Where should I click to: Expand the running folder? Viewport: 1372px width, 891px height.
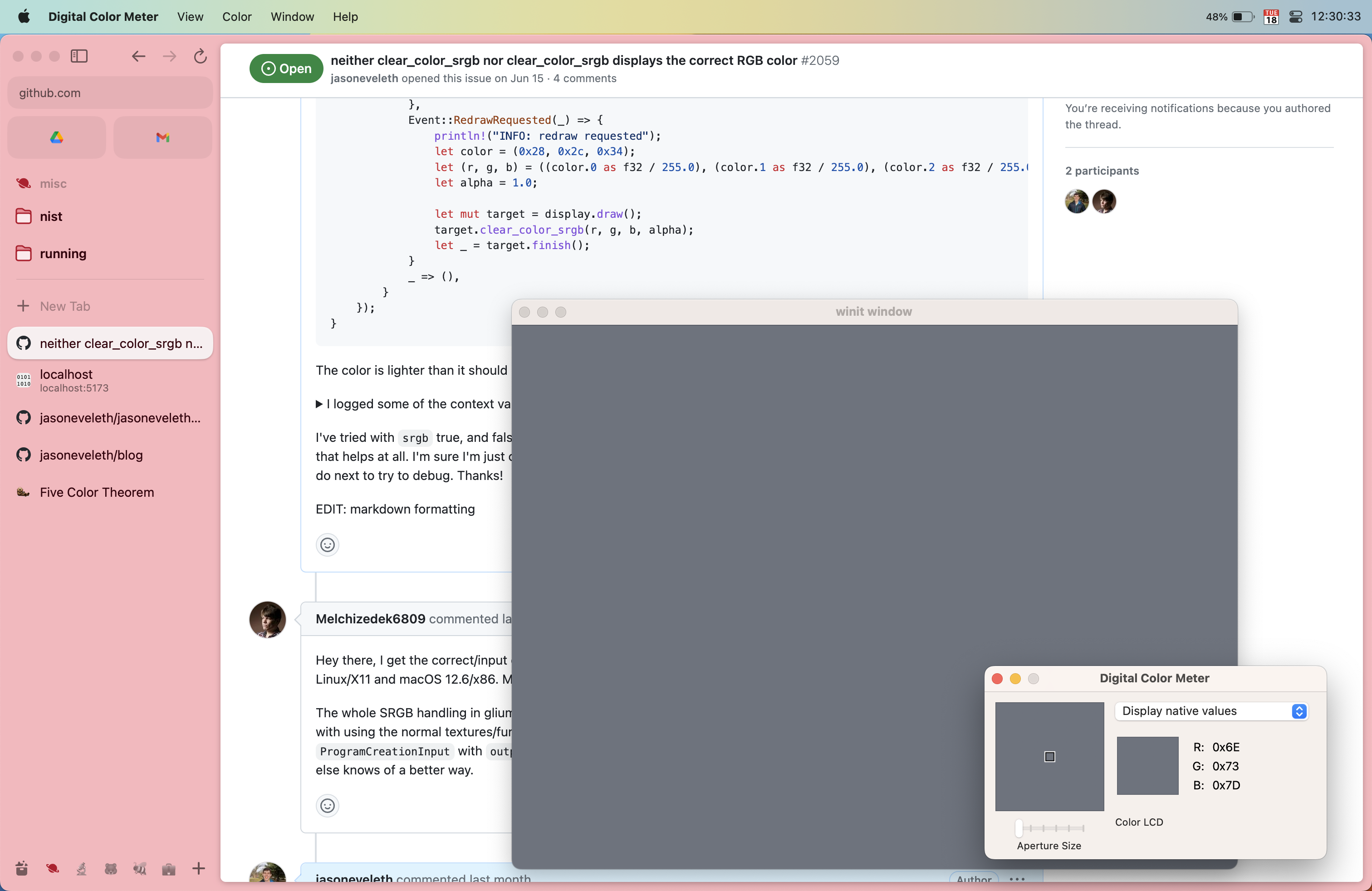pyautogui.click(x=62, y=254)
